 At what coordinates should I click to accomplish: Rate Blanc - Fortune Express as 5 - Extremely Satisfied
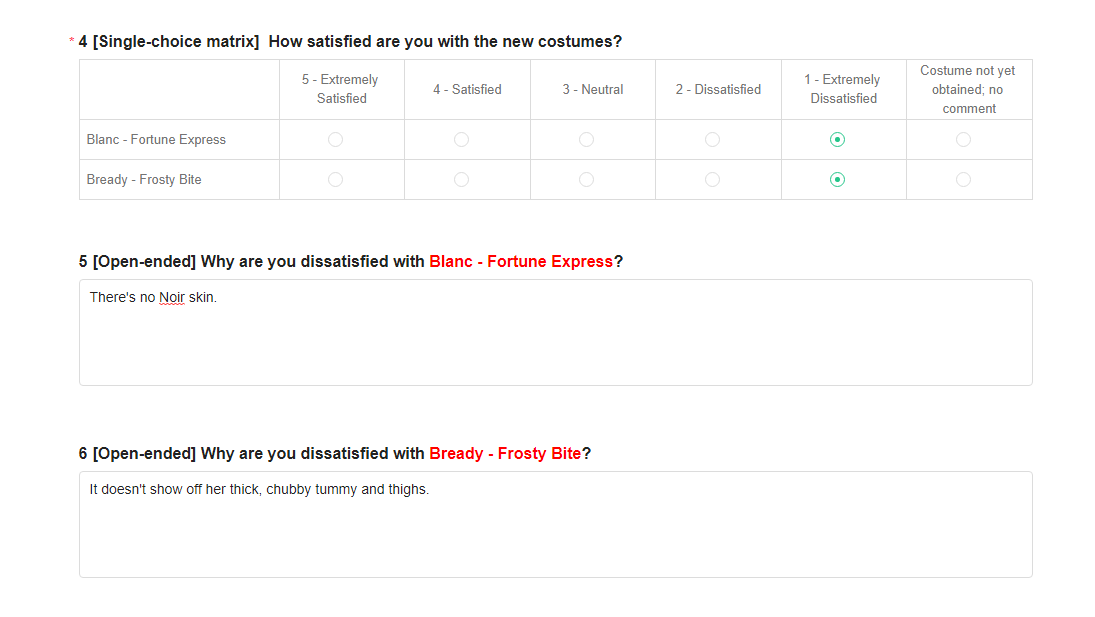[335, 140]
